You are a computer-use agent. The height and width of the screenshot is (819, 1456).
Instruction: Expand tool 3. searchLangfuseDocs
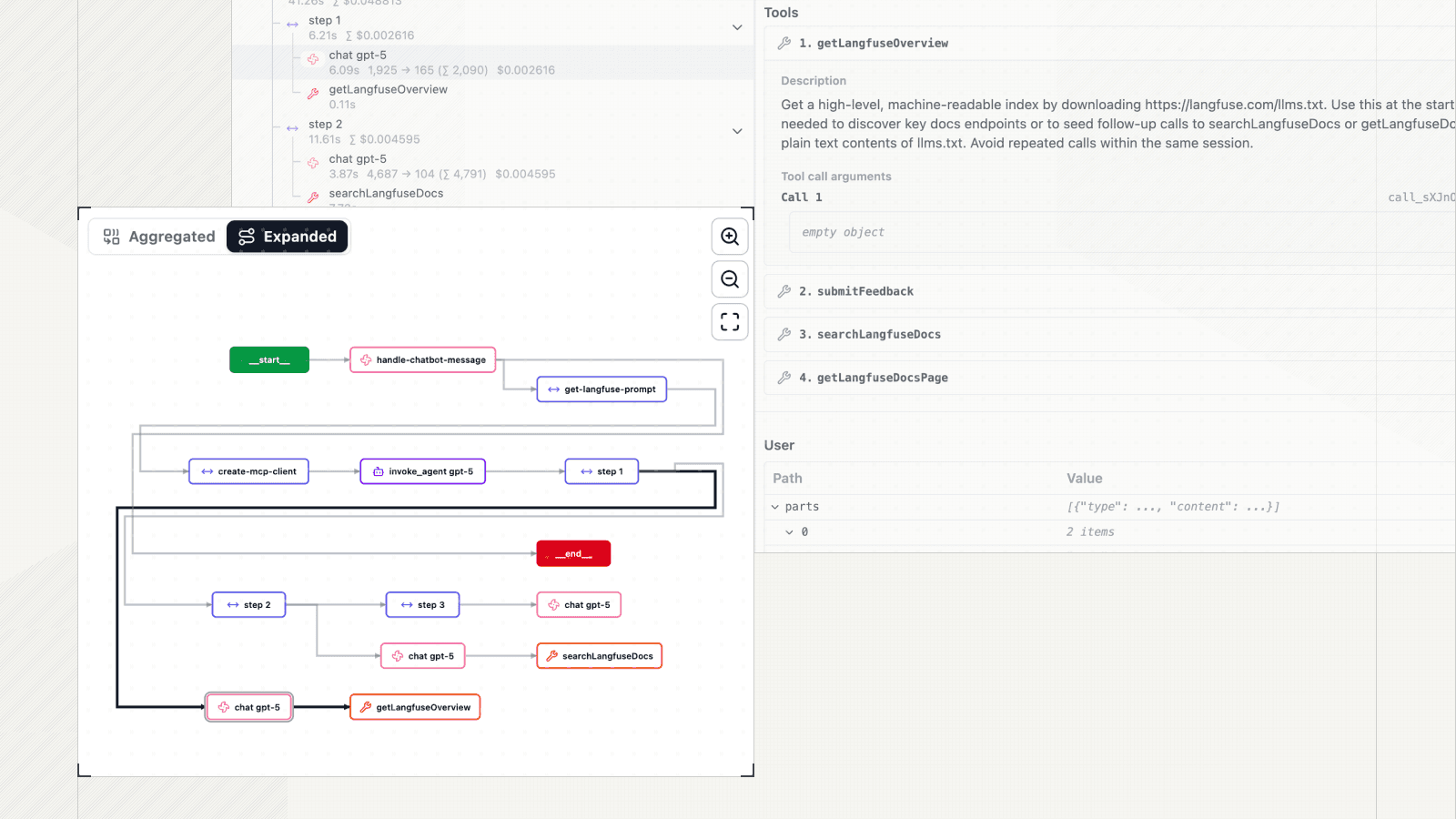pos(1109,335)
